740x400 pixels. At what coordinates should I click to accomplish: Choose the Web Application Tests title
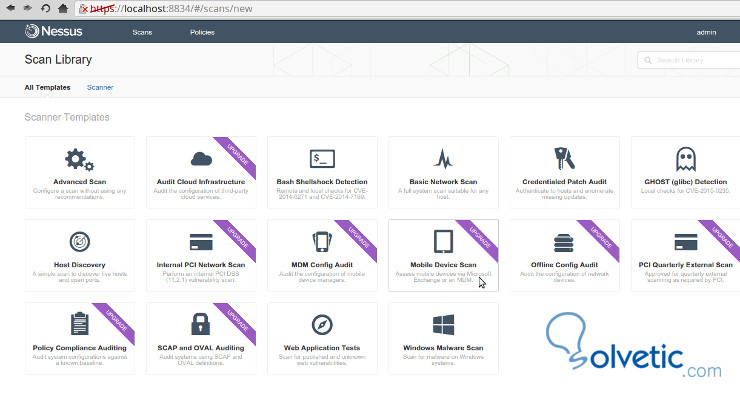[x=322, y=348]
